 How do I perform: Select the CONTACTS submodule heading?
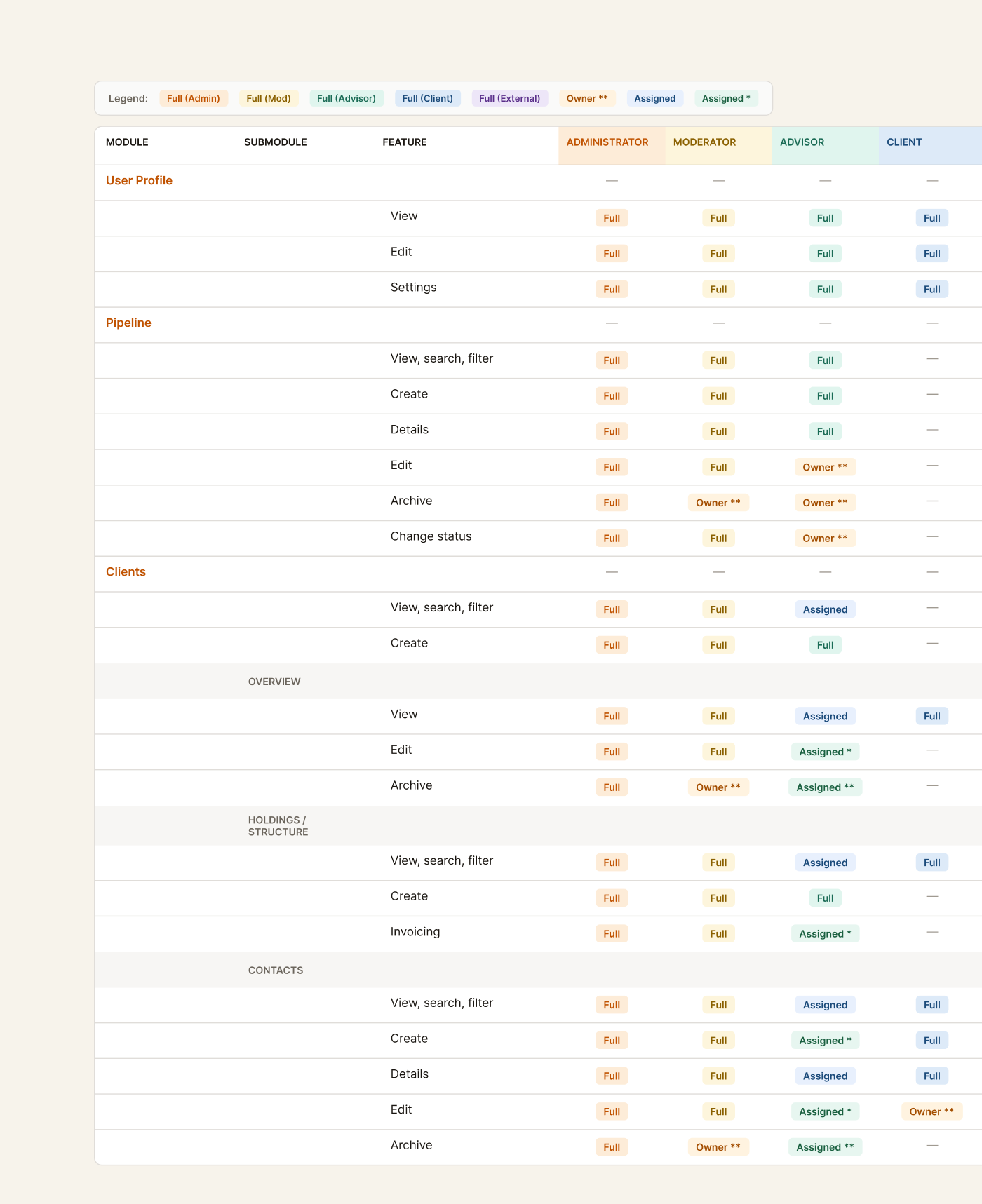276,970
